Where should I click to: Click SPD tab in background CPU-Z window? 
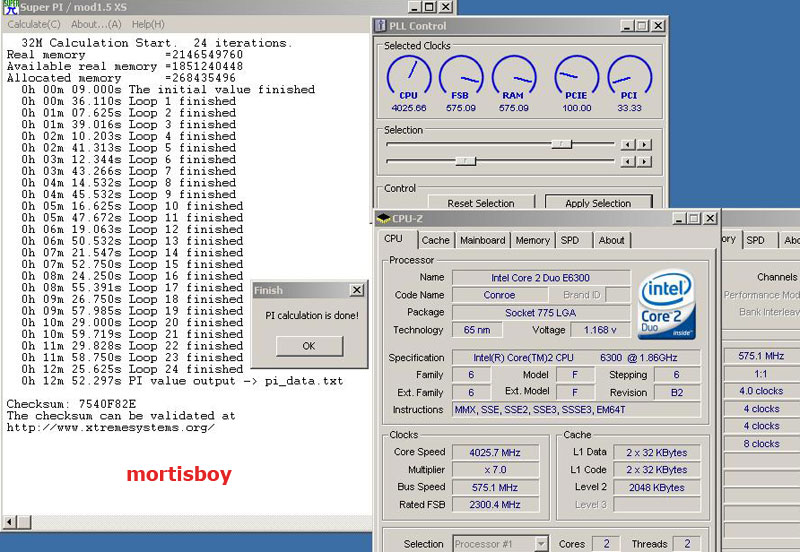(x=756, y=240)
